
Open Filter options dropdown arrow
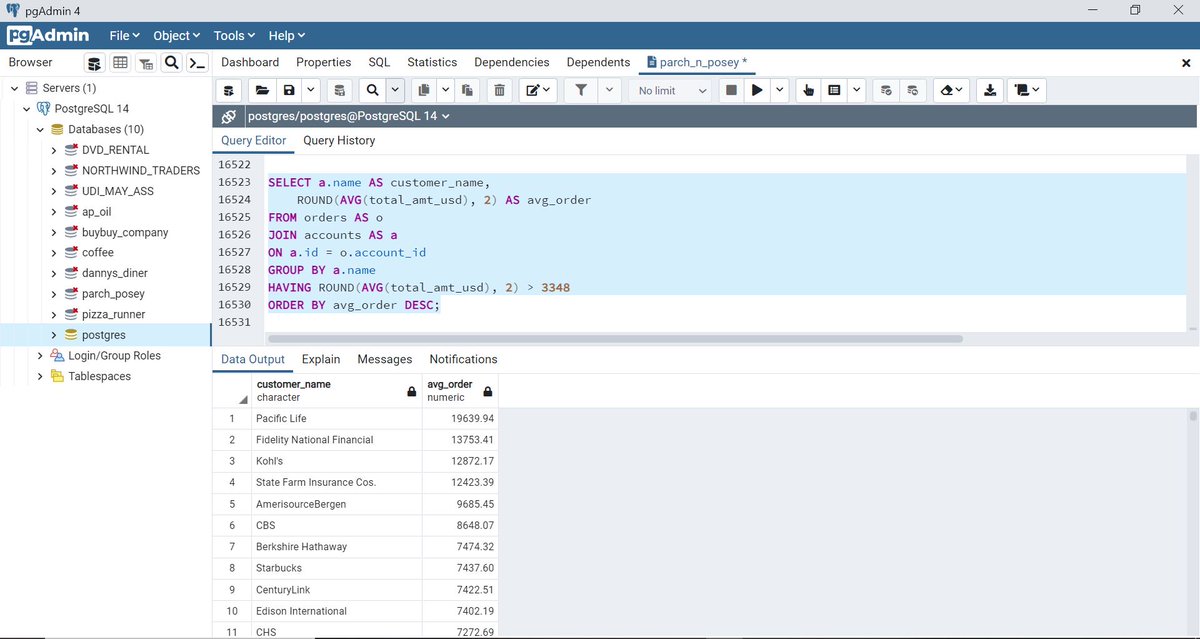(610, 90)
